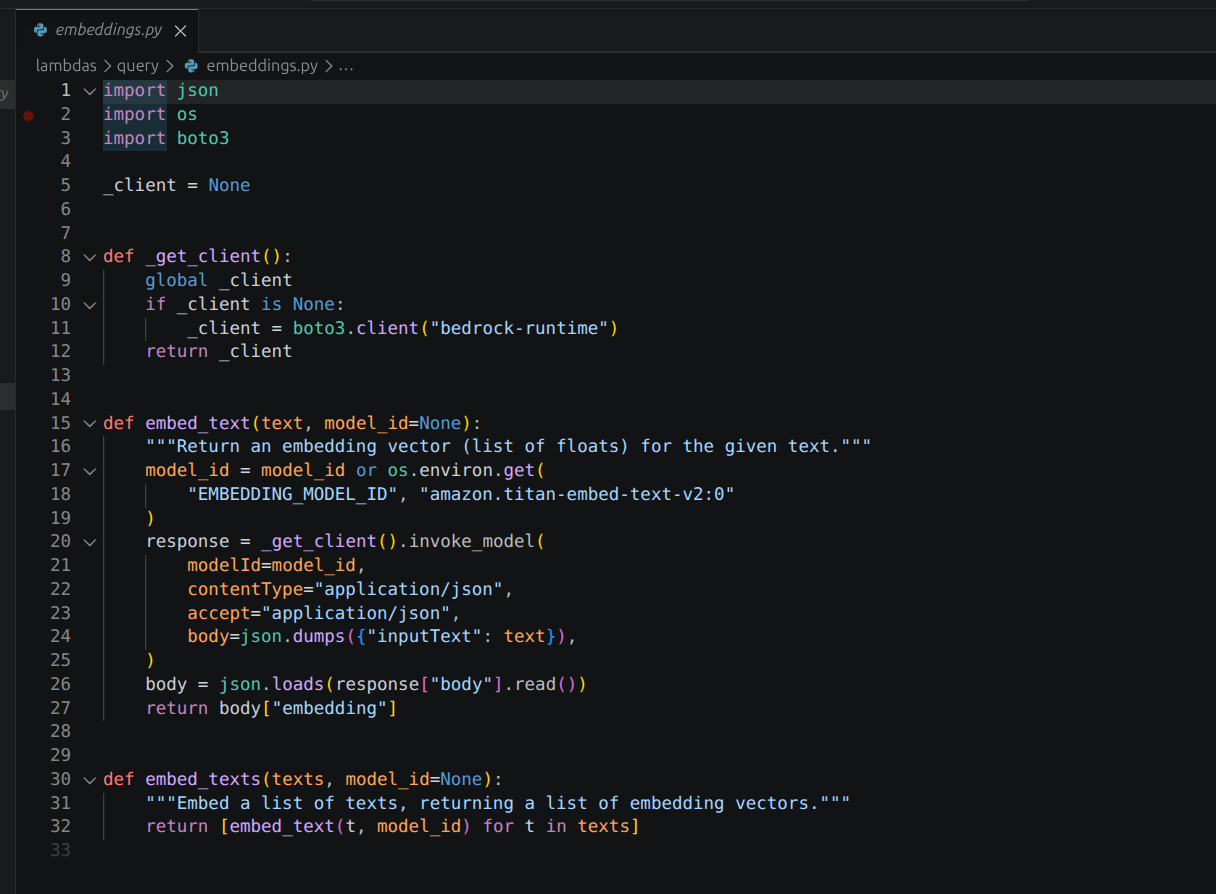Click the embed_text function name on line 15
1216x894 pixels.
(198, 423)
